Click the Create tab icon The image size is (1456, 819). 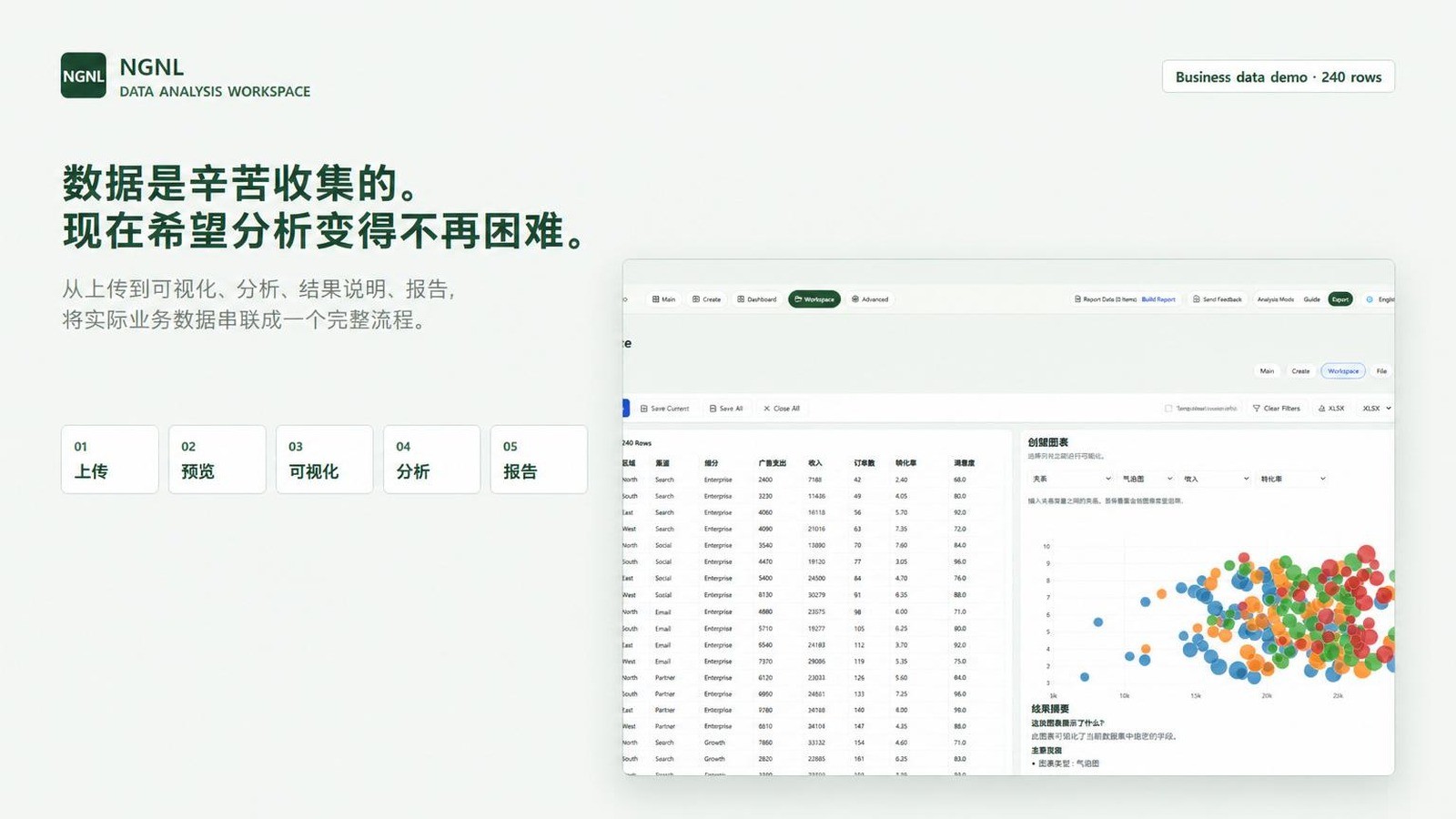[696, 299]
